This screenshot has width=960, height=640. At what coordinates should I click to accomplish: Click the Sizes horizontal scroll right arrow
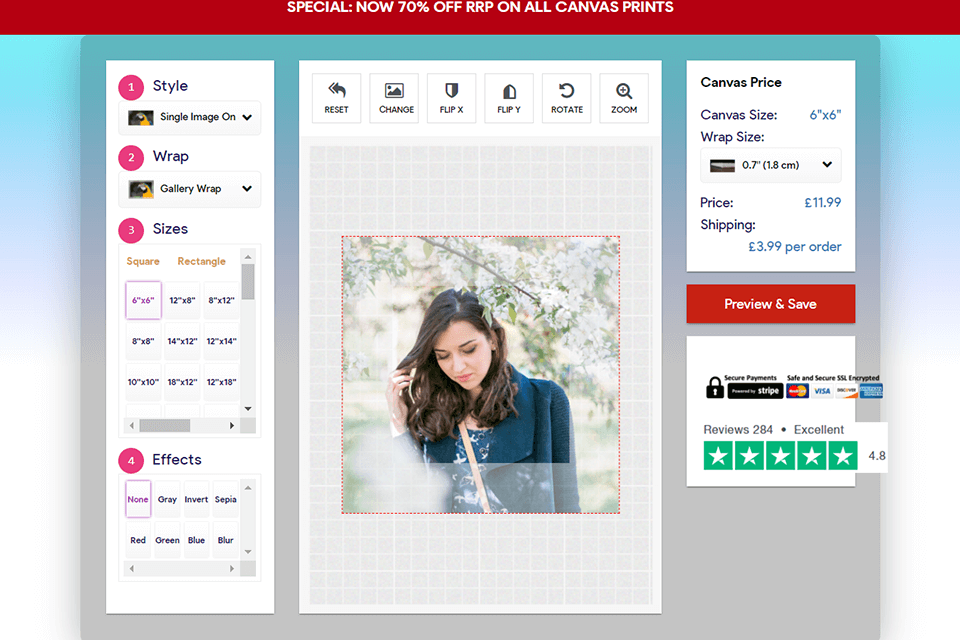[232, 425]
